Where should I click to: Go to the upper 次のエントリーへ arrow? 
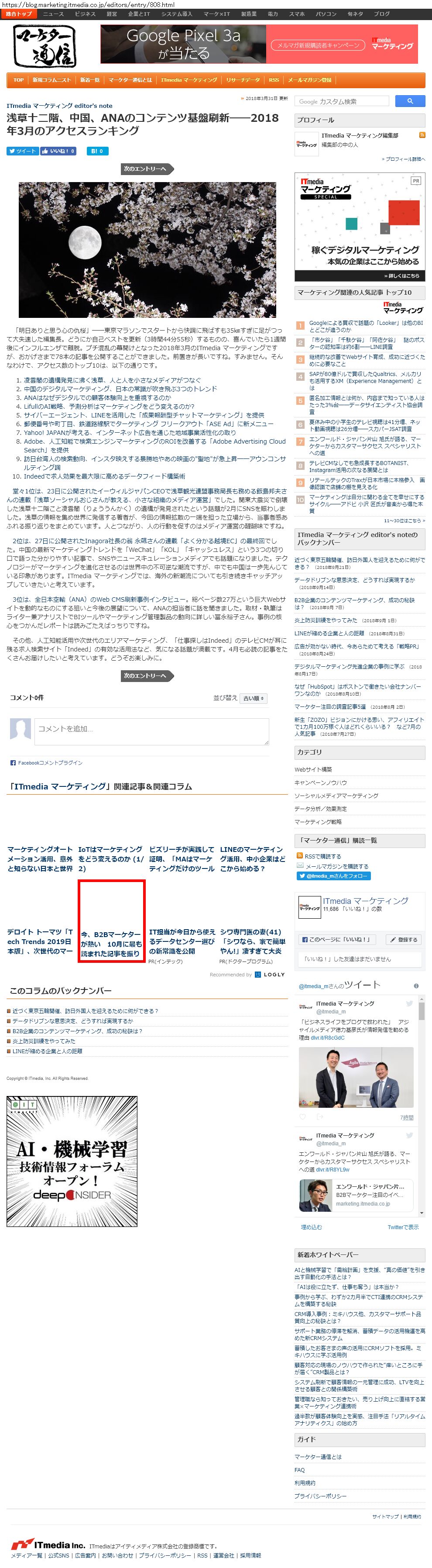click(x=148, y=169)
